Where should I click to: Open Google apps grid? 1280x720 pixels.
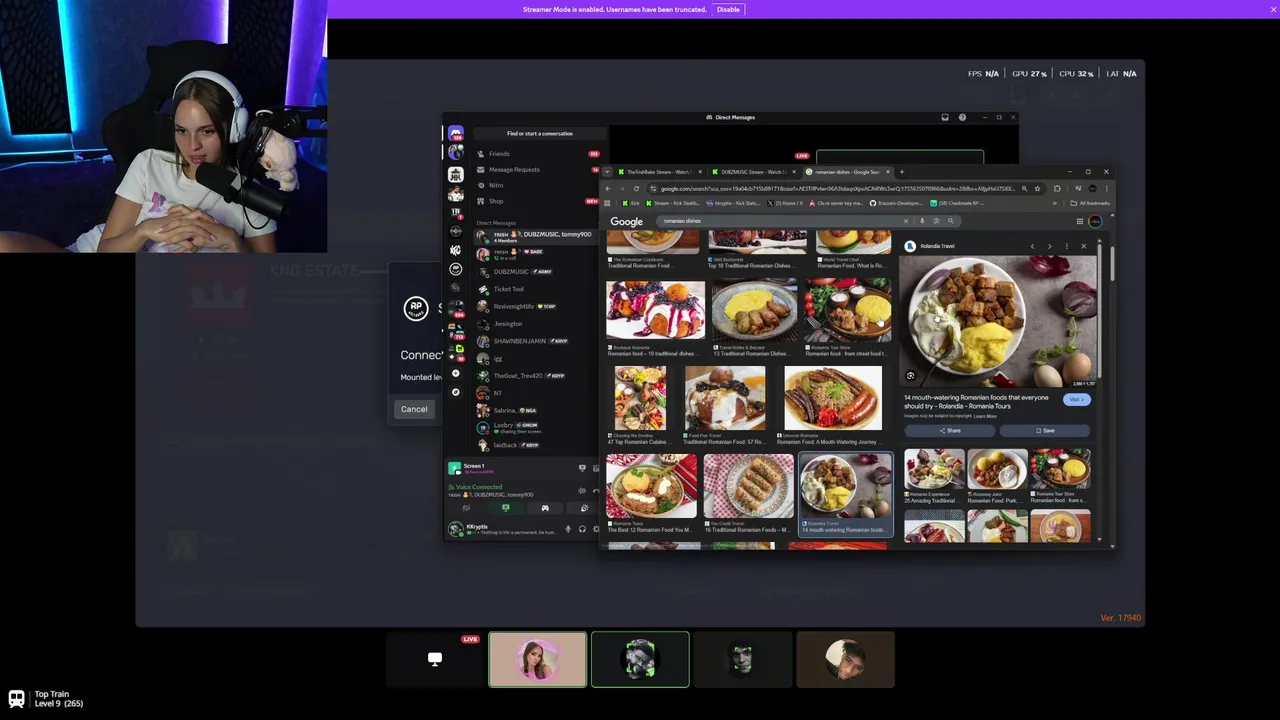click(1080, 222)
